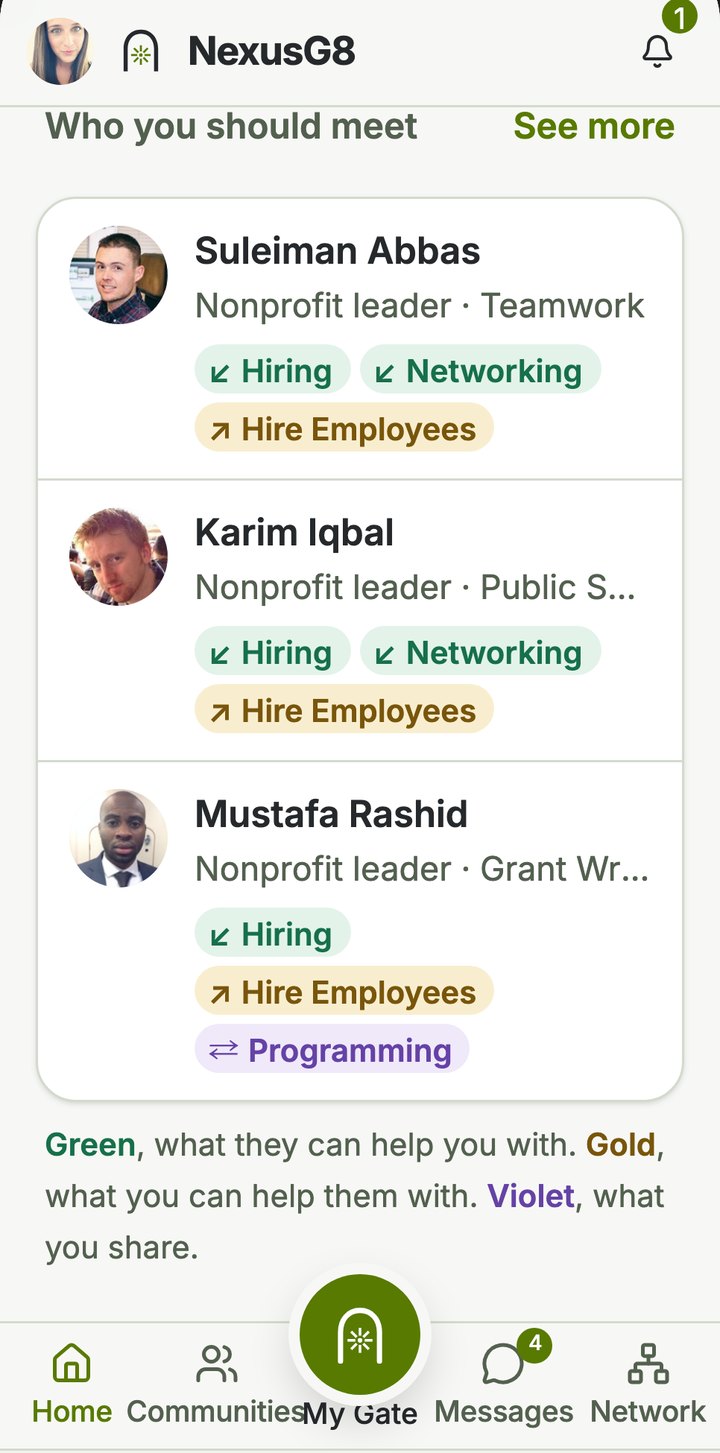Click the See more link
Screen dimensions: 720x1453
pyautogui.click(x=594, y=127)
